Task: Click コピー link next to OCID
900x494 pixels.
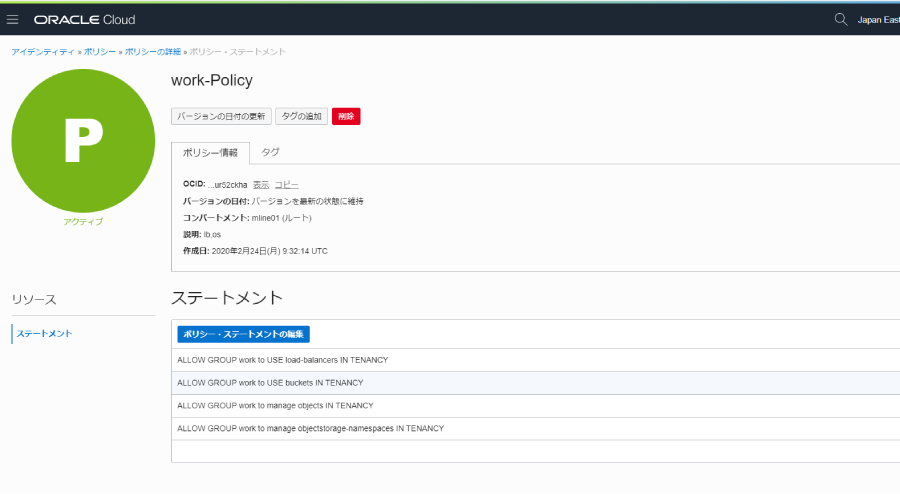Action: pyautogui.click(x=286, y=185)
